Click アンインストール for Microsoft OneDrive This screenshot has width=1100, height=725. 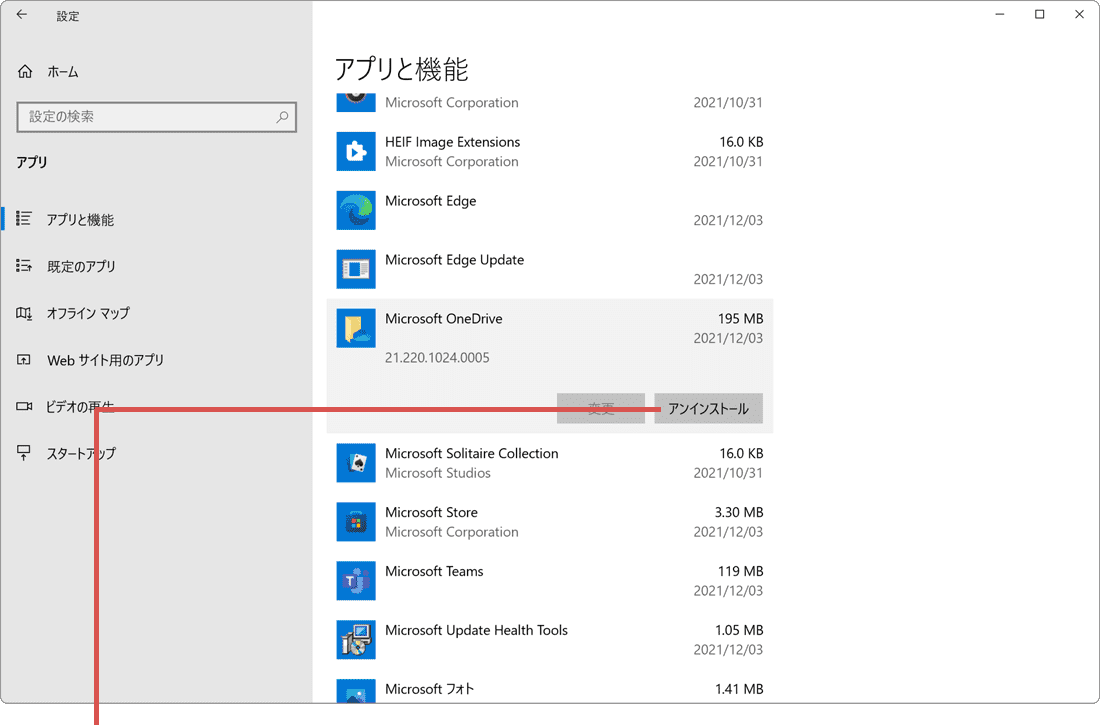point(709,408)
